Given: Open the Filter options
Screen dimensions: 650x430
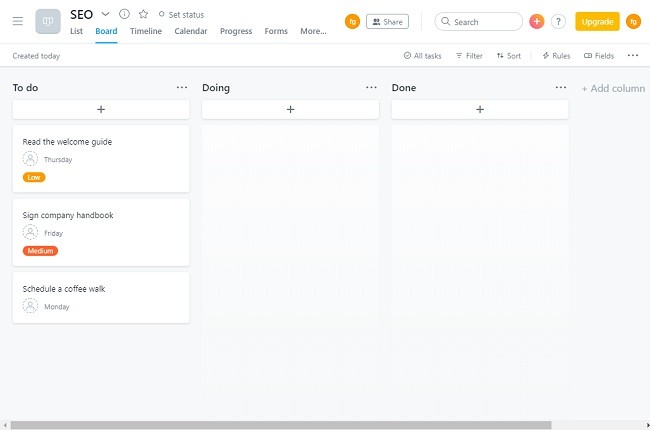Looking at the screenshot, I should 469,56.
